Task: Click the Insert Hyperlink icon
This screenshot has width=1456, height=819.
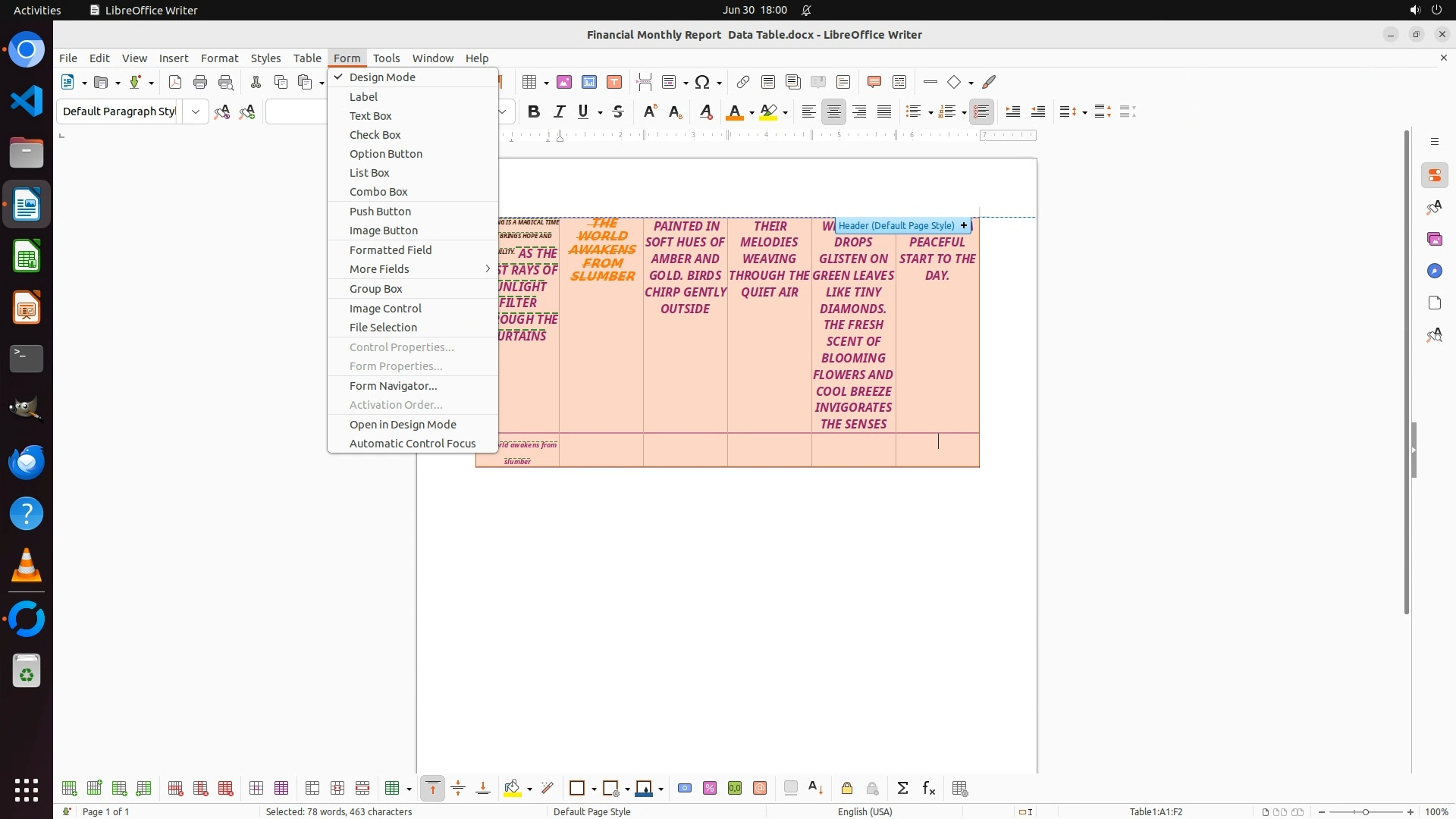Action: pyautogui.click(x=743, y=82)
